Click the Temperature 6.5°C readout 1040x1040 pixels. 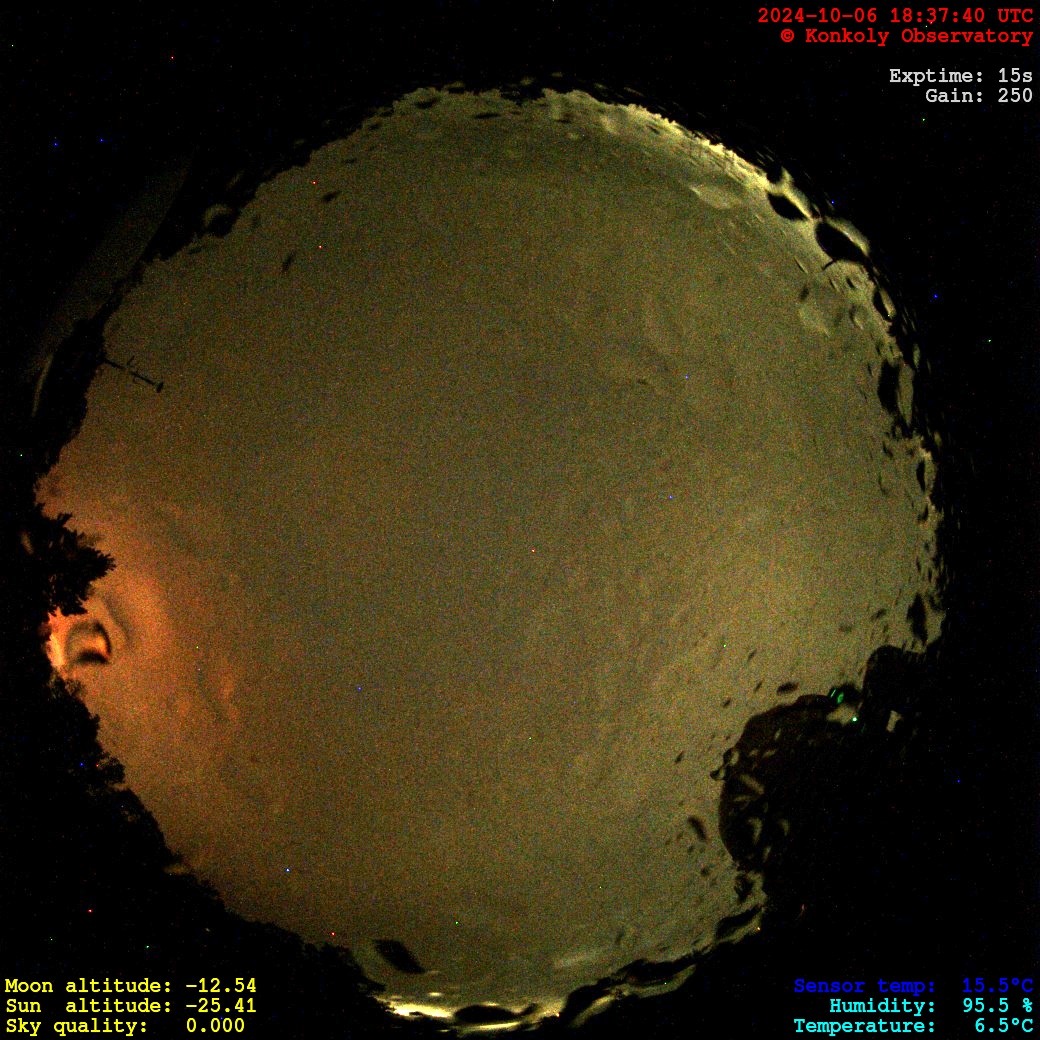tap(913, 1026)
